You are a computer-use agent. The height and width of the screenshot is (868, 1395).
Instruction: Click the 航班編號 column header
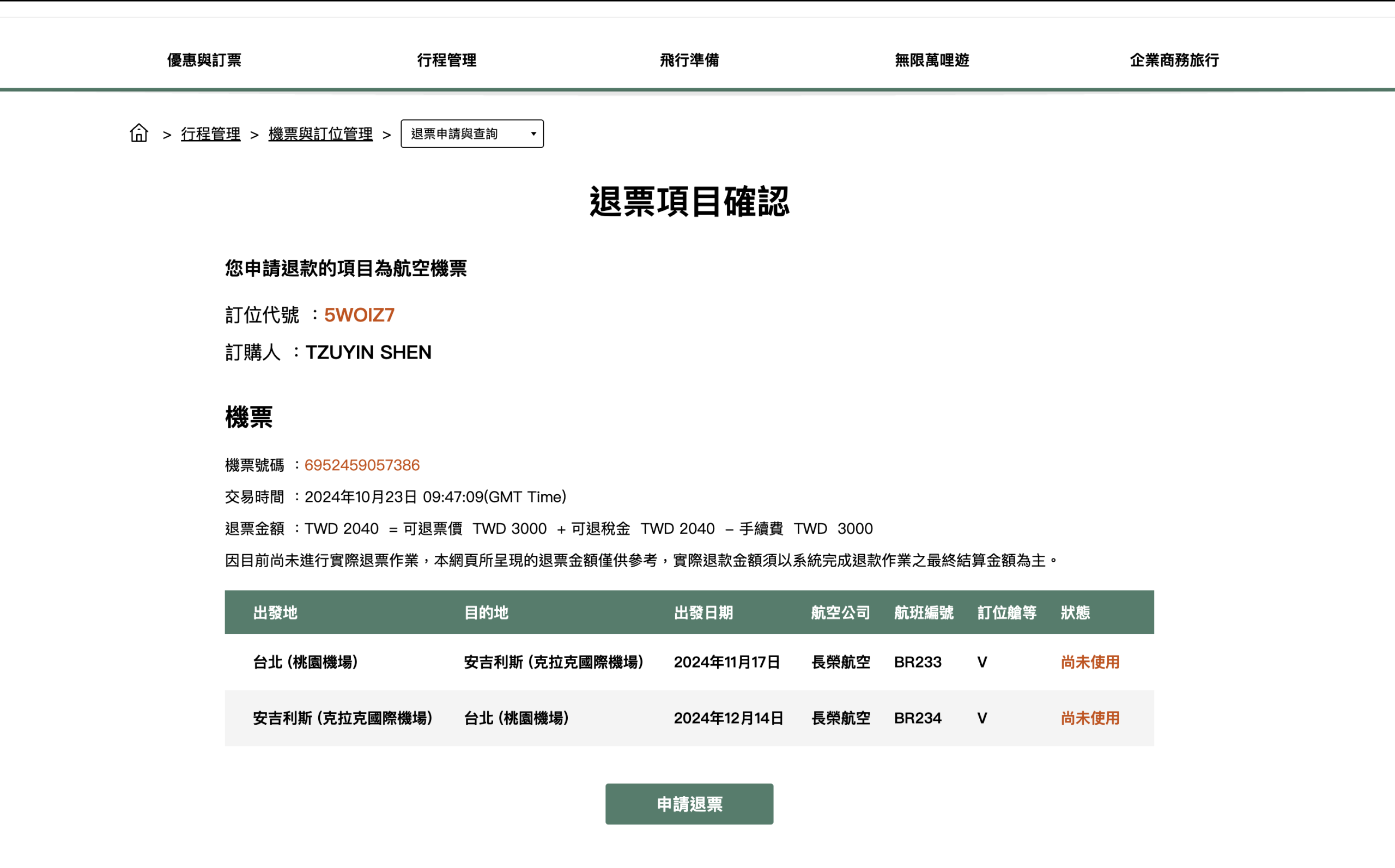(x=923, y=612)
